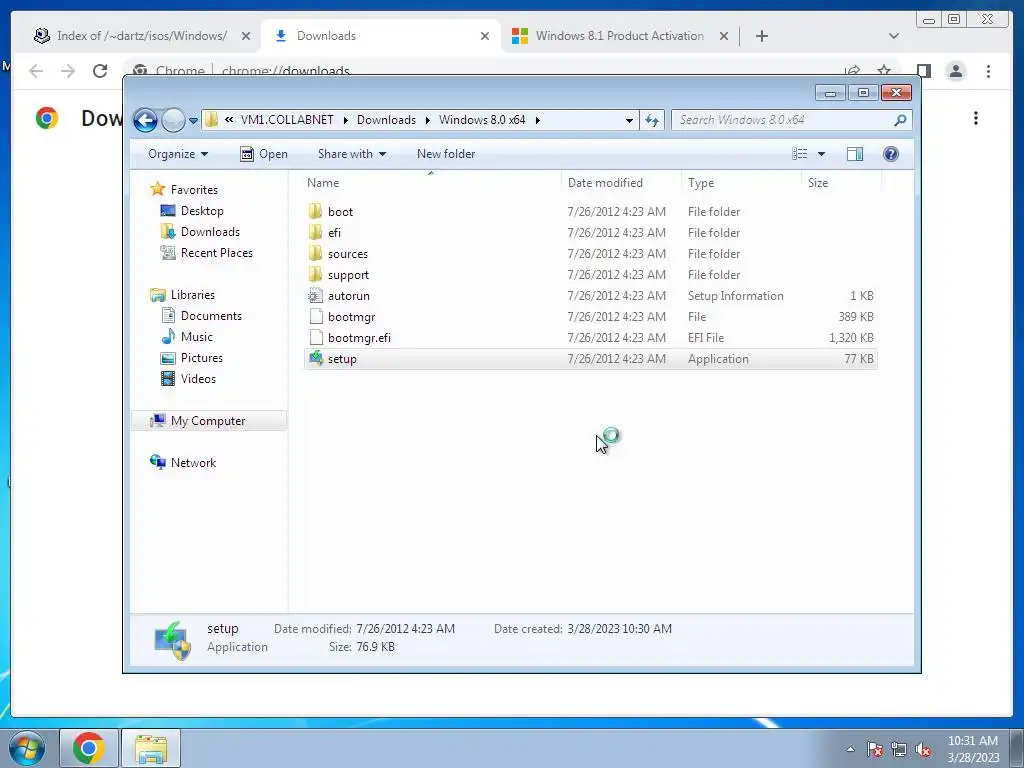Open the recent pages dropdown beside Forward
Screen dimensions: 1024x768
(x=193, y=121)
